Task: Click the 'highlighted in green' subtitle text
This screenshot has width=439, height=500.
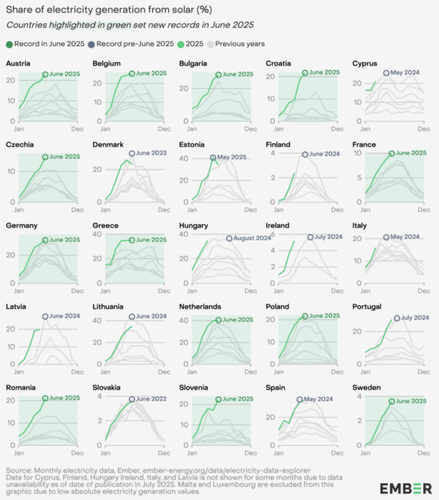Action: 91,25
